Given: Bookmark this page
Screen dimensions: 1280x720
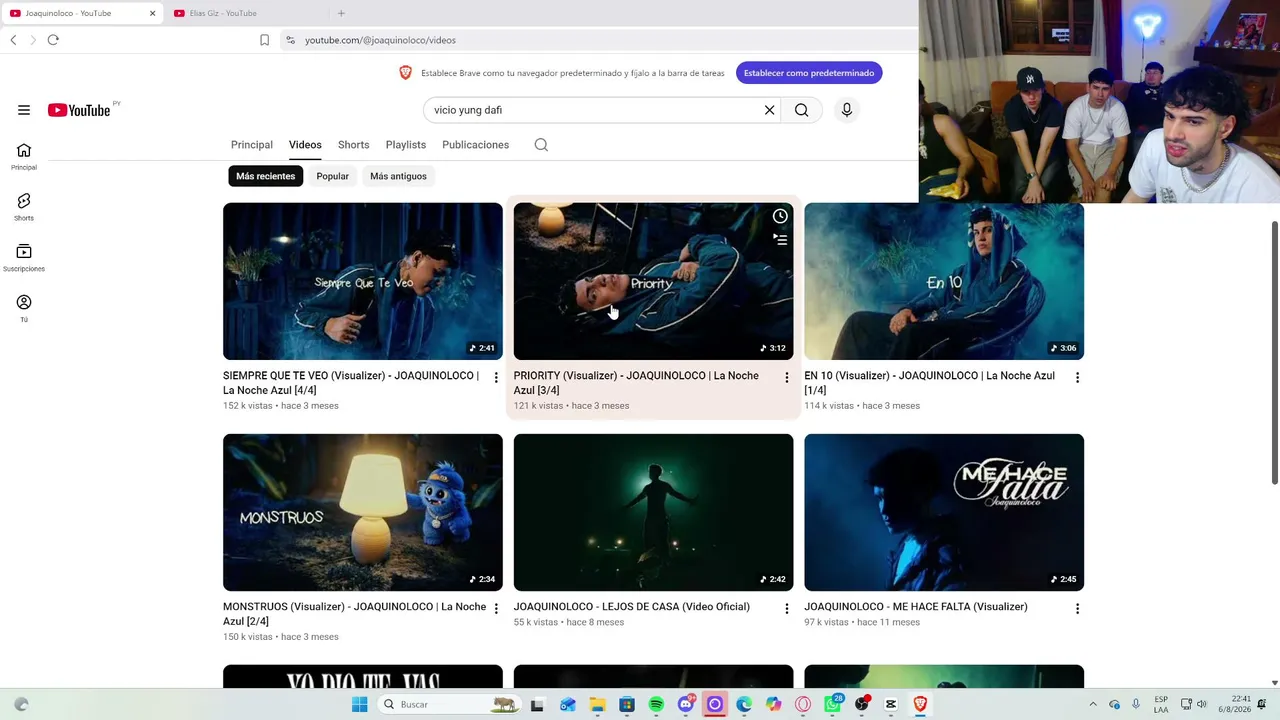Looking at the screenshot, I should pos(264,40).
